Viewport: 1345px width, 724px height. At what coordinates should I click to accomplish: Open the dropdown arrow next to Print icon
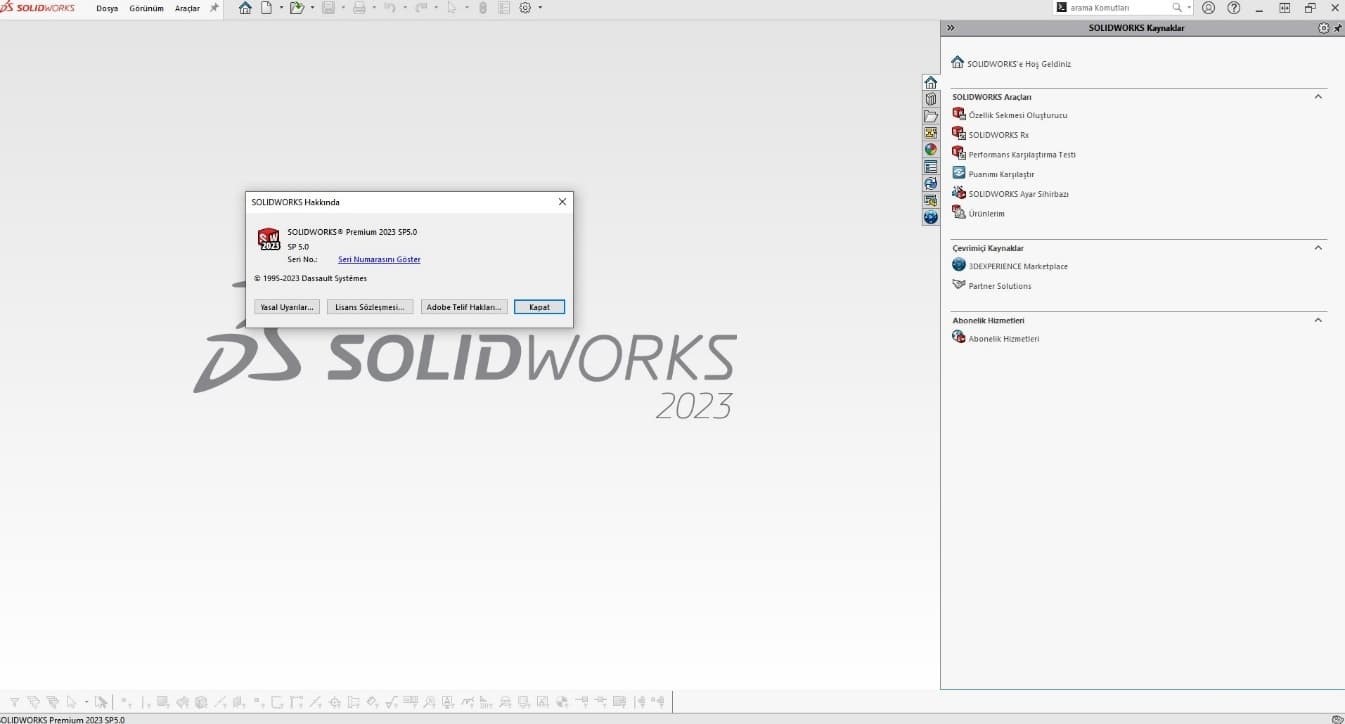(374, 7)
